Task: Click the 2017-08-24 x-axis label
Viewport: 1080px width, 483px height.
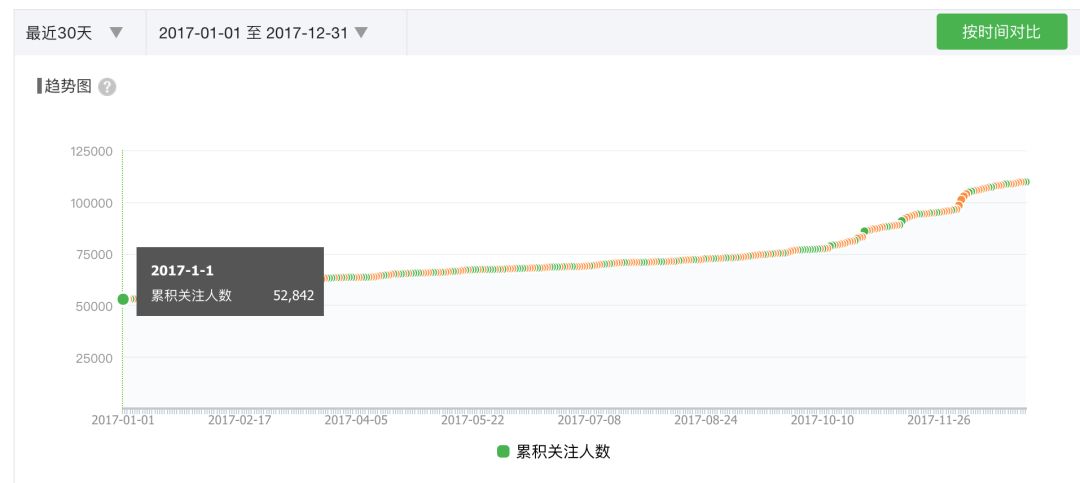Action: click(705, 420)
